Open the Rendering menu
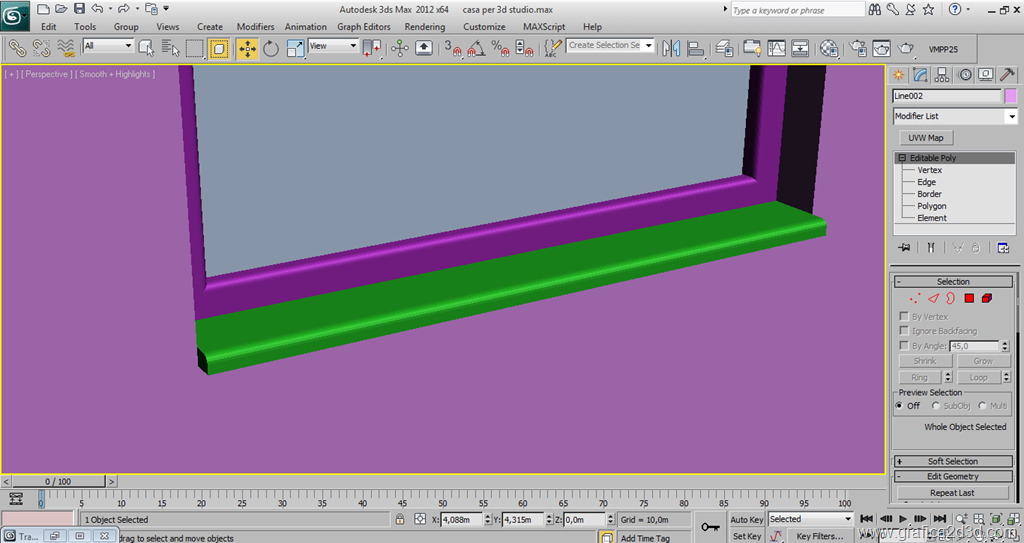Screen dimensions: 1024x543 coord(425,27)
